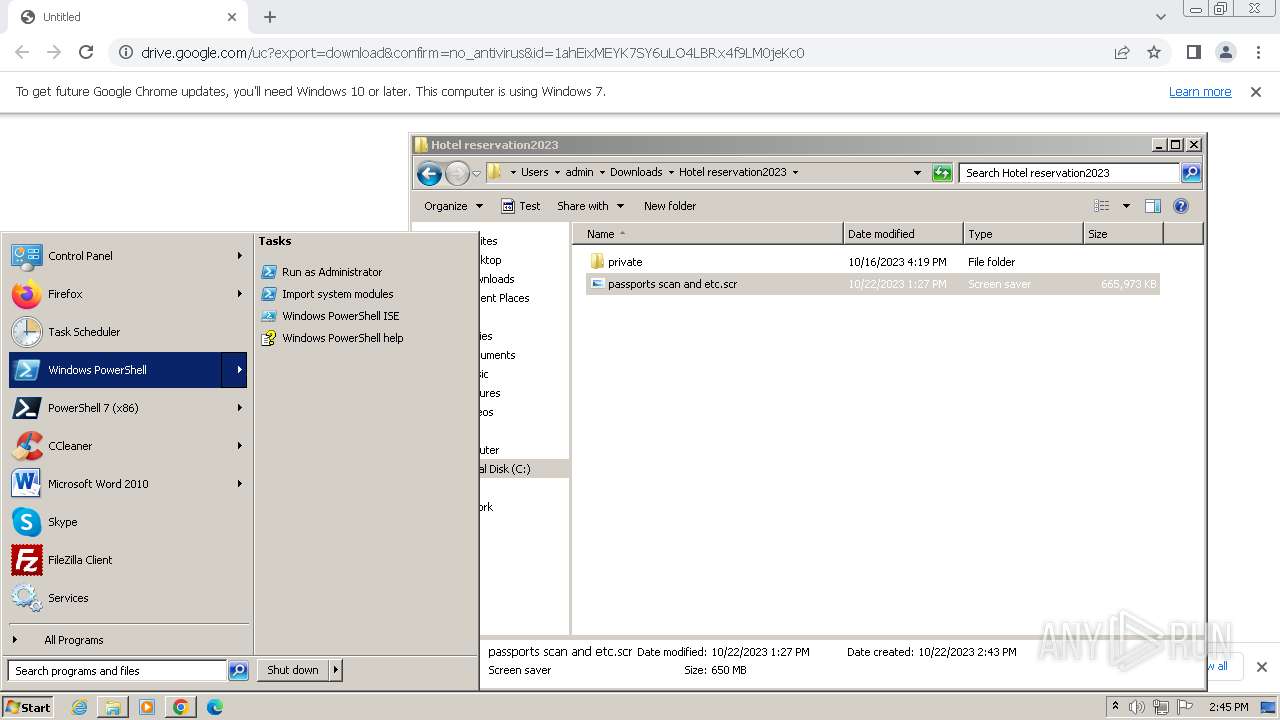Close the download bar in Chrome

click(1262, 667)
